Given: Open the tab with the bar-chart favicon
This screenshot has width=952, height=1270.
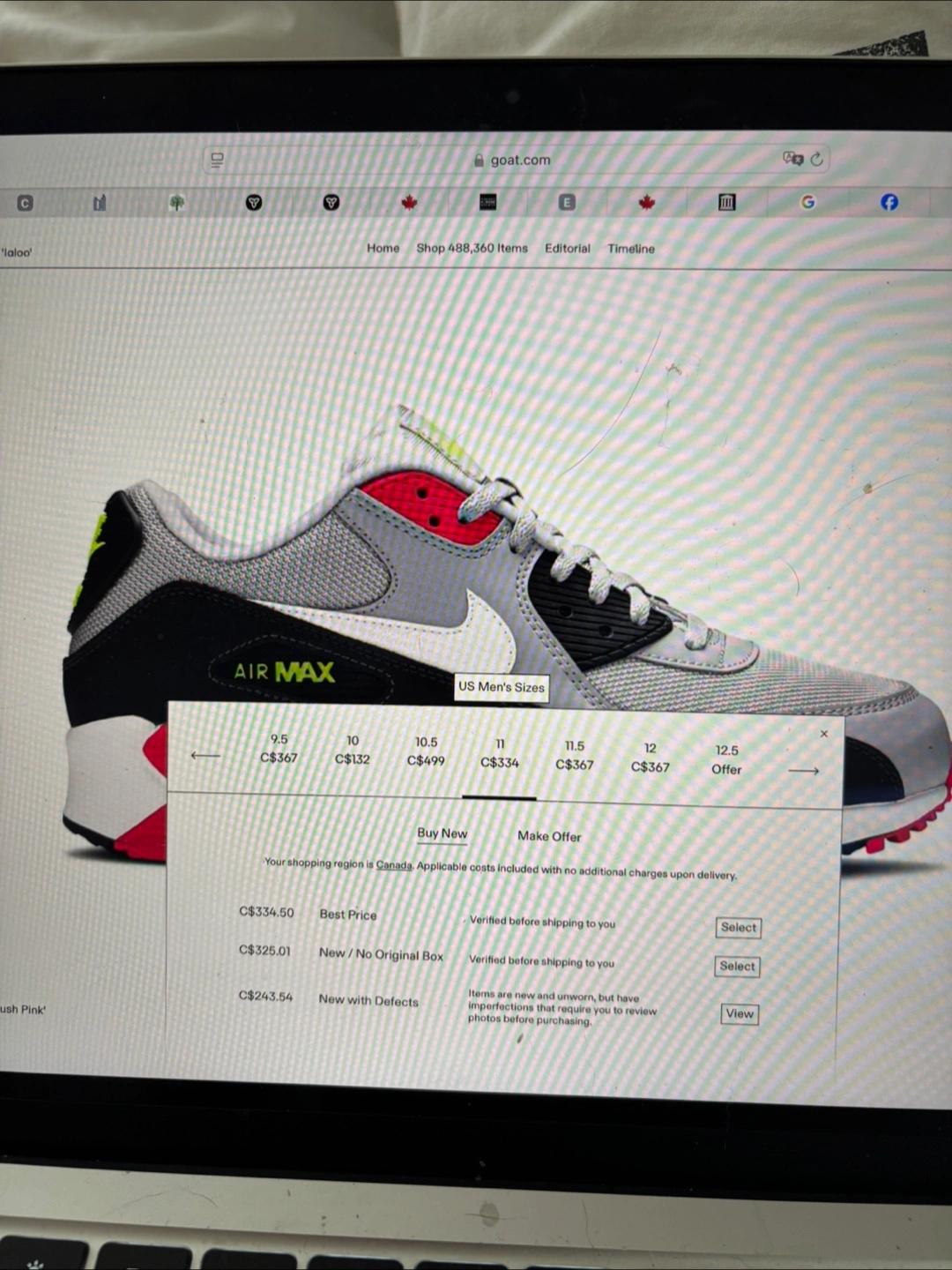Looking at the screenshot, I should 100,203.
